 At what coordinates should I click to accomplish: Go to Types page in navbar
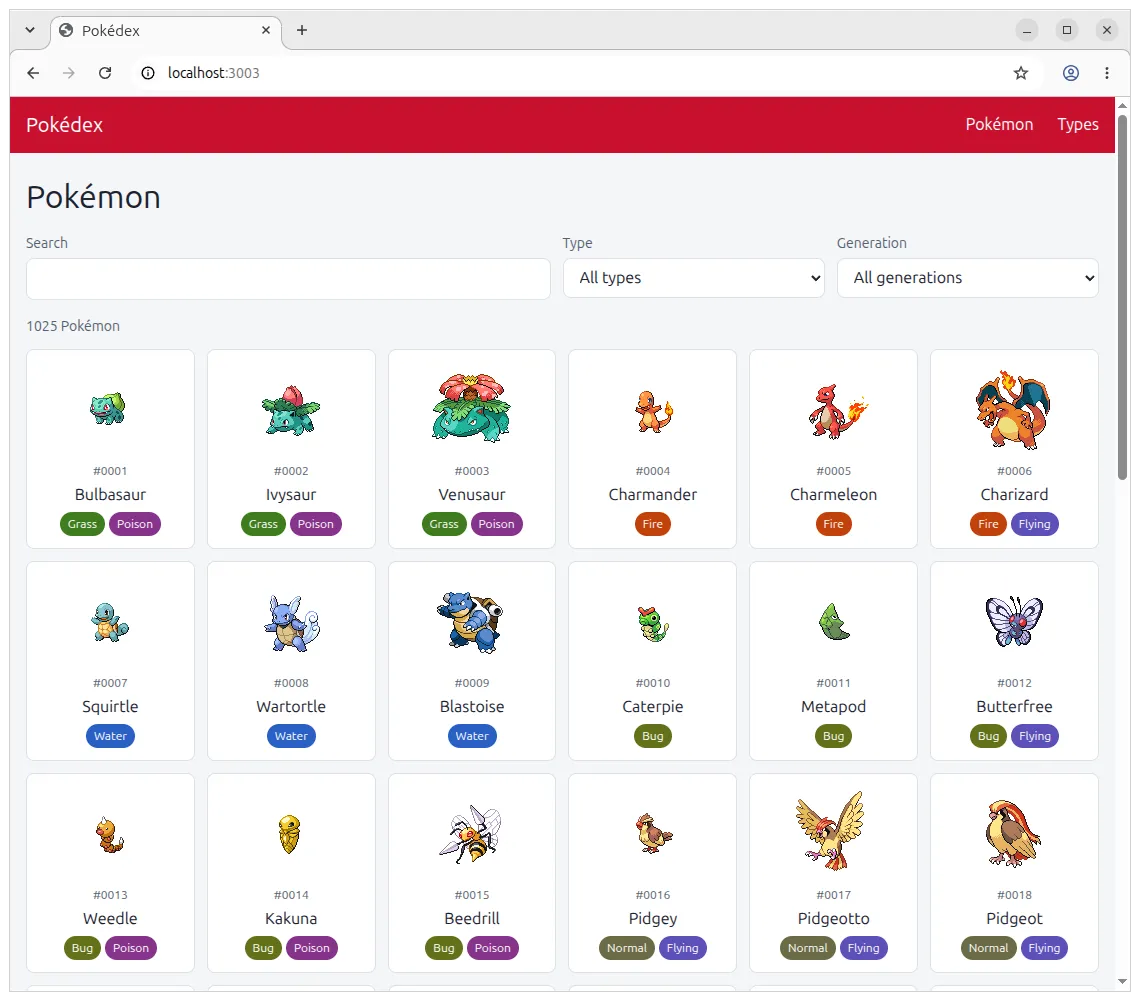pyautogui.click(x=1077, y=124)
